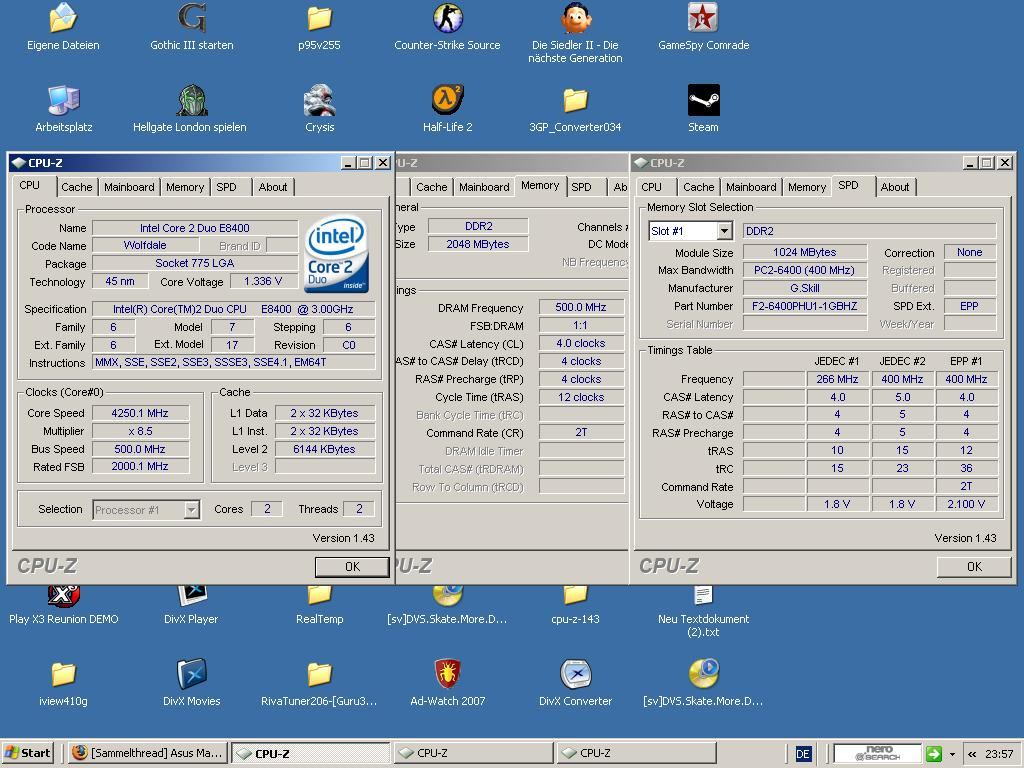Open Ad-Watch 2007 desktop icon
Viewport: 1024px width, 768px height.
coord(447,675)
